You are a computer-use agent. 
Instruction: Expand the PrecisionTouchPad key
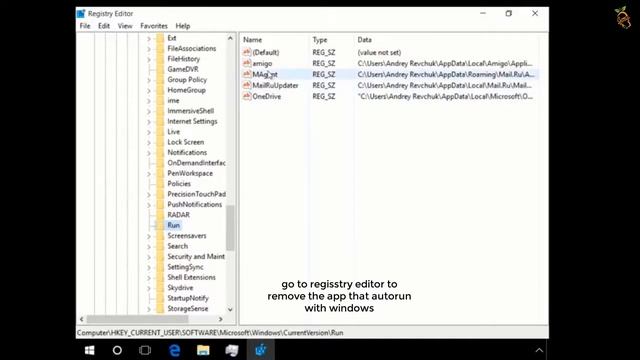[149, 195]
